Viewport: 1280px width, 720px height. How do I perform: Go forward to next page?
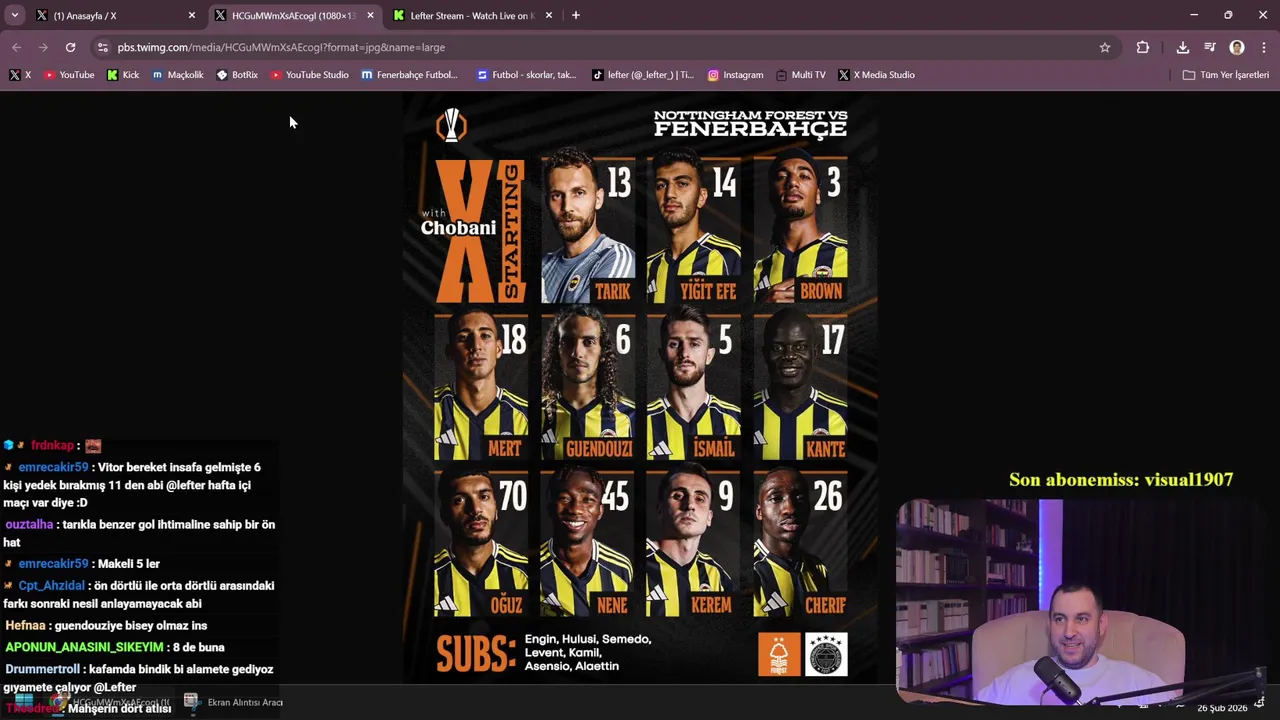[43, 47]
